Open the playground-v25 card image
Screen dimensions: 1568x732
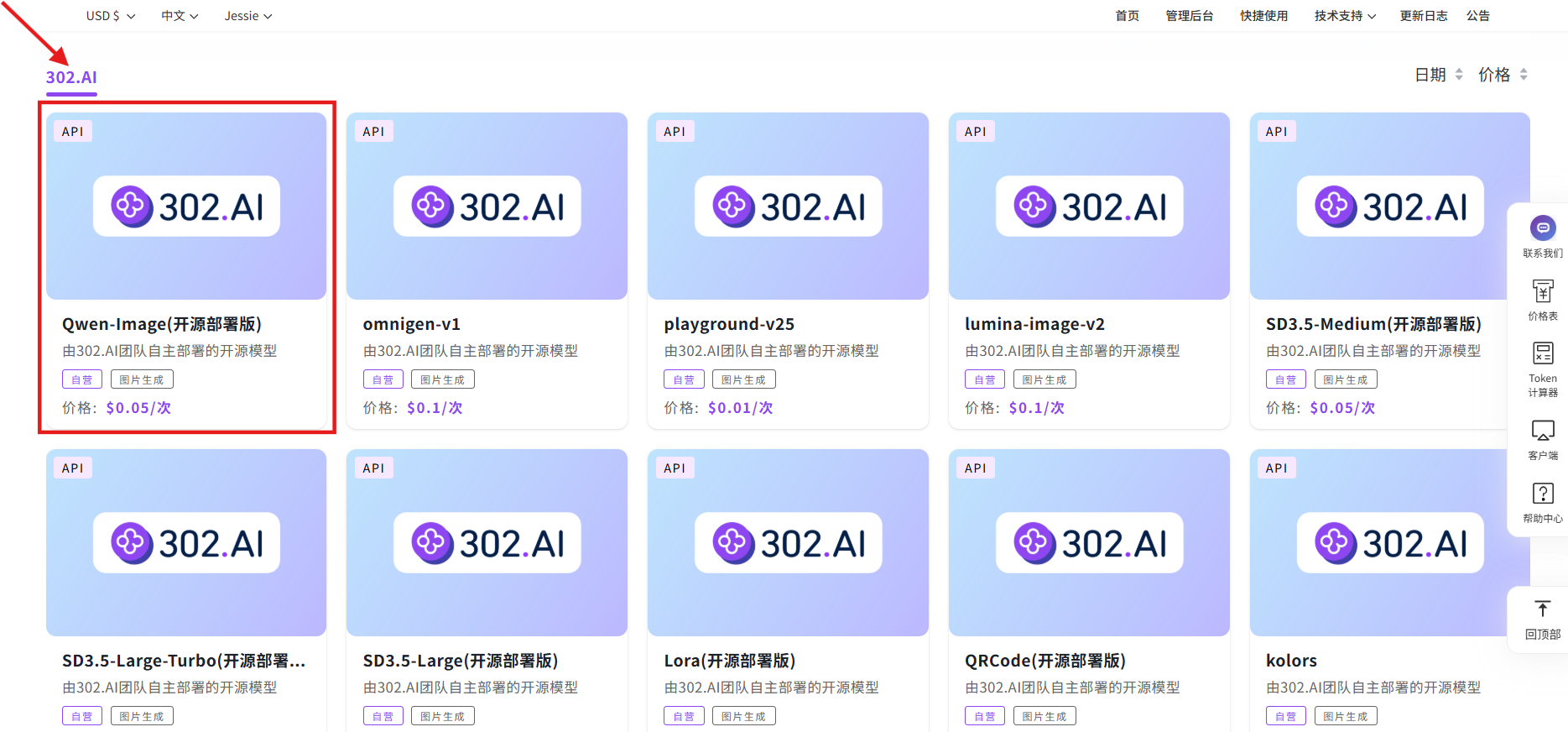tap(788, 206)
